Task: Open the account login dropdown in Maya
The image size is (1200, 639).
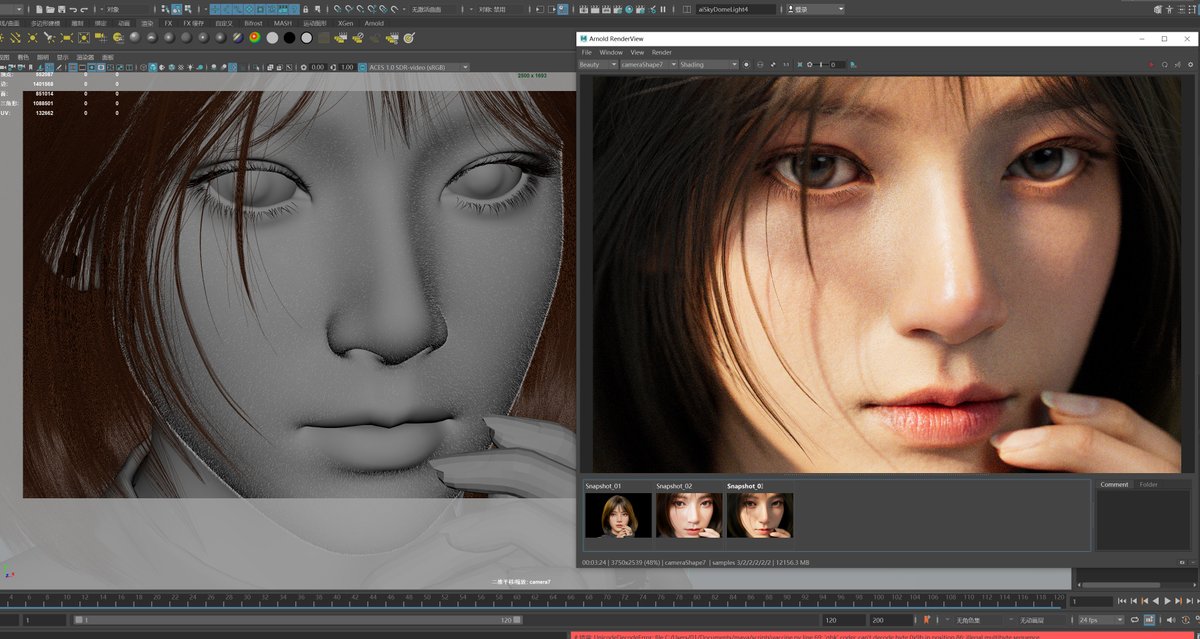Action: click(815, 9)
